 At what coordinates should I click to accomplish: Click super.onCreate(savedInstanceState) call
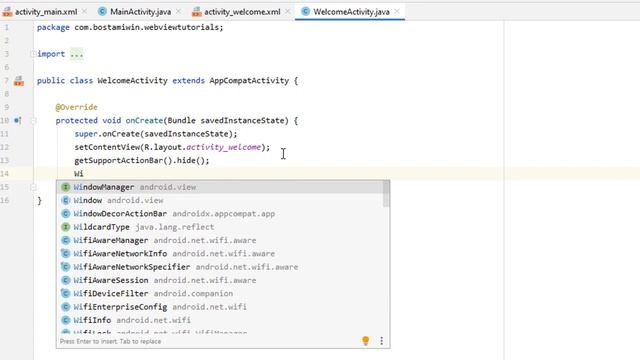click(x=156, y=134)
